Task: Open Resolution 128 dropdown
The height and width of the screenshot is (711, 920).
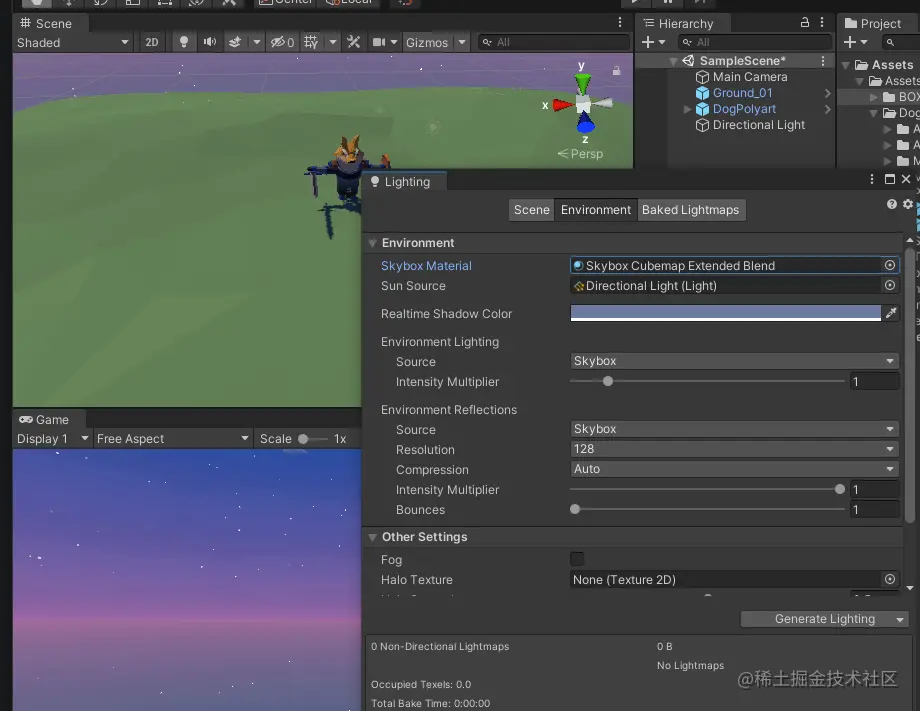Action: pos(735,449)
